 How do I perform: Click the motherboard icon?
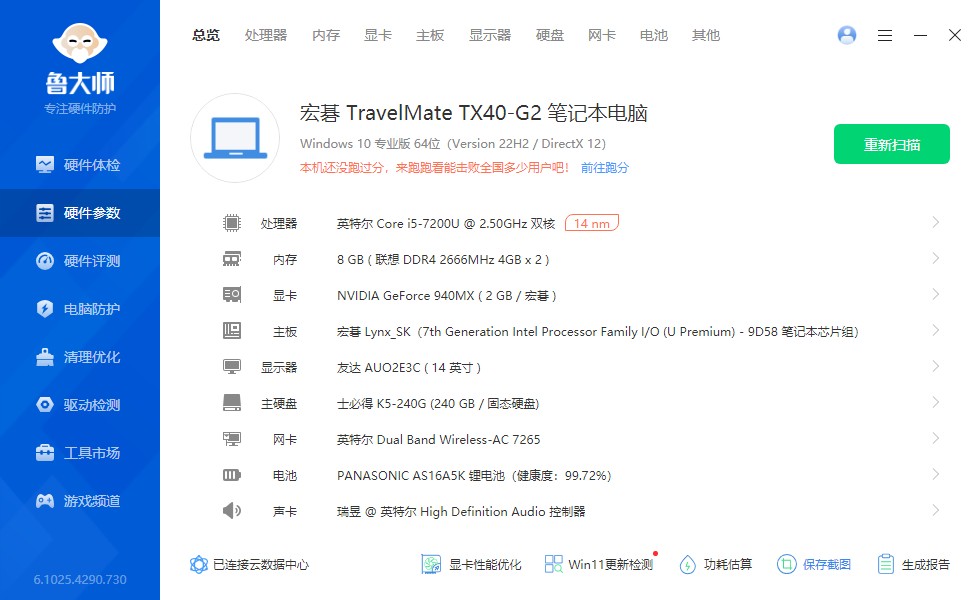(232, 331)
